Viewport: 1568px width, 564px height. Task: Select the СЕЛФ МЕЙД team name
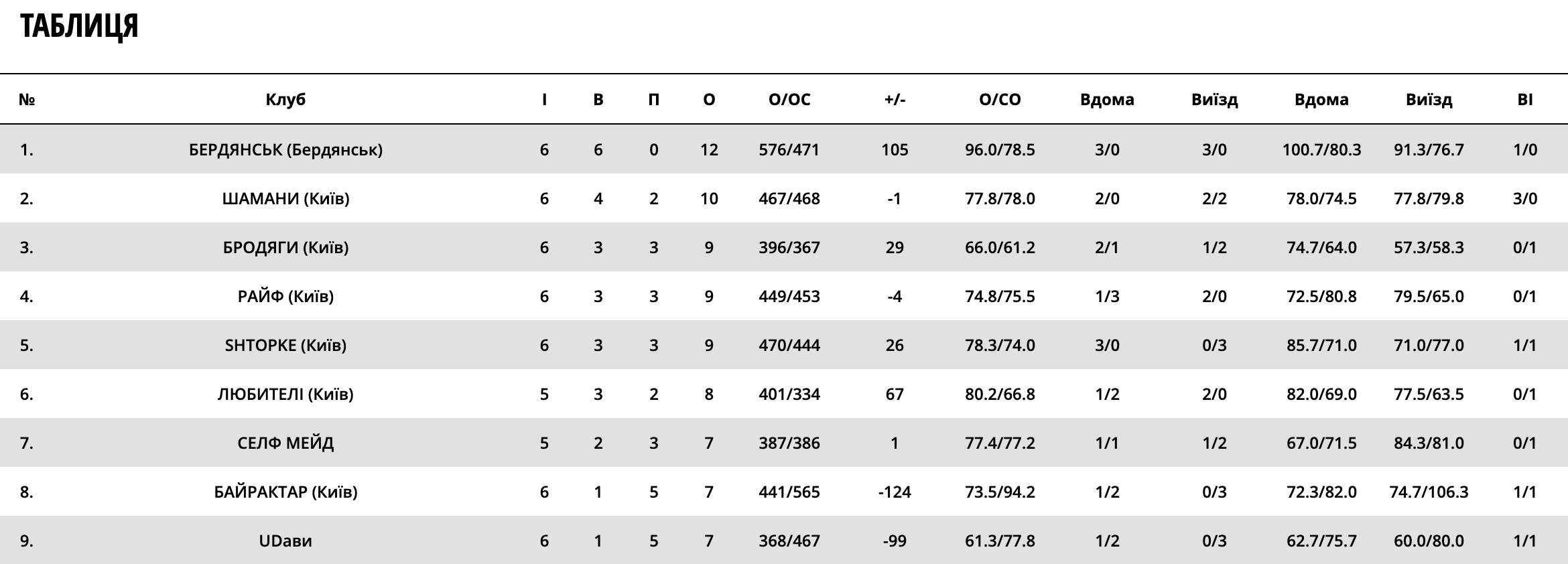[x=285, y=443]
